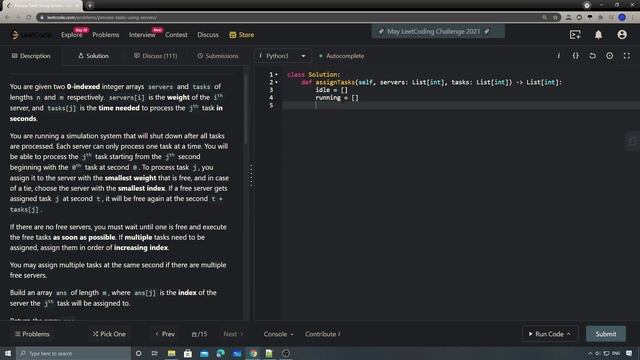Click the panel divider drag handle

[251, 176]
